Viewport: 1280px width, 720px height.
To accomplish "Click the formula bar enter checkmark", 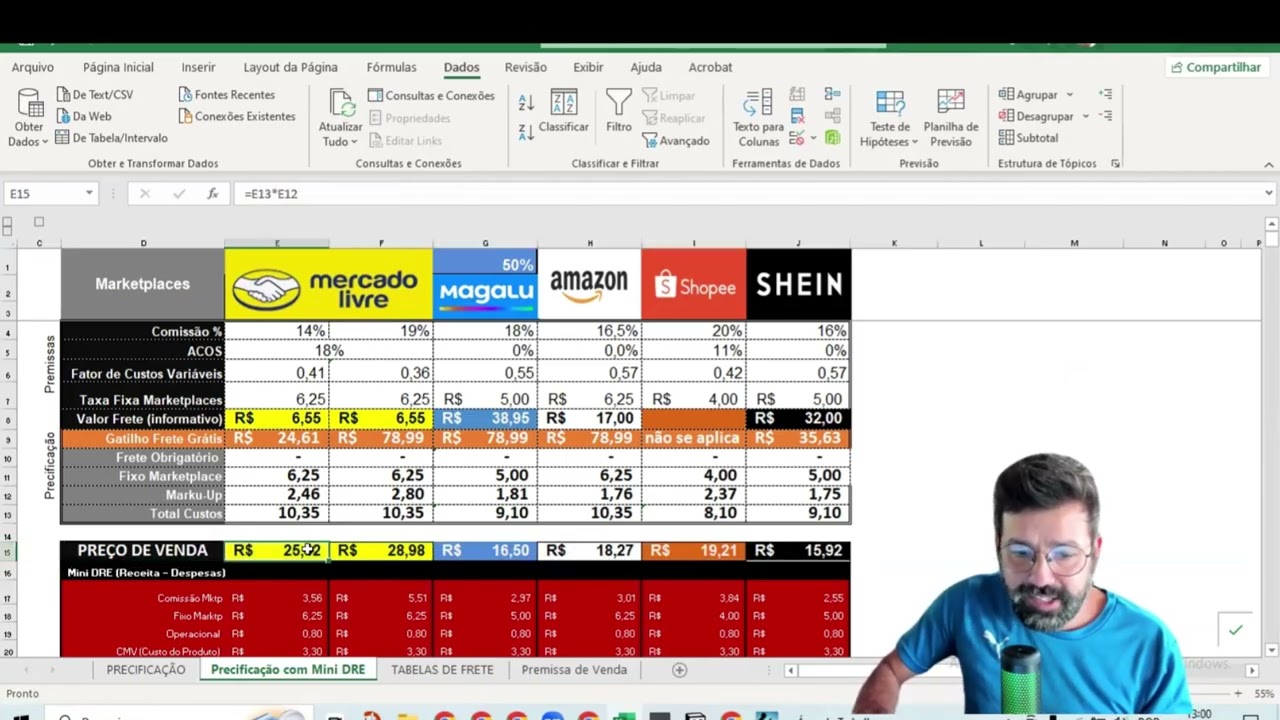I will (x=178, y=193).
